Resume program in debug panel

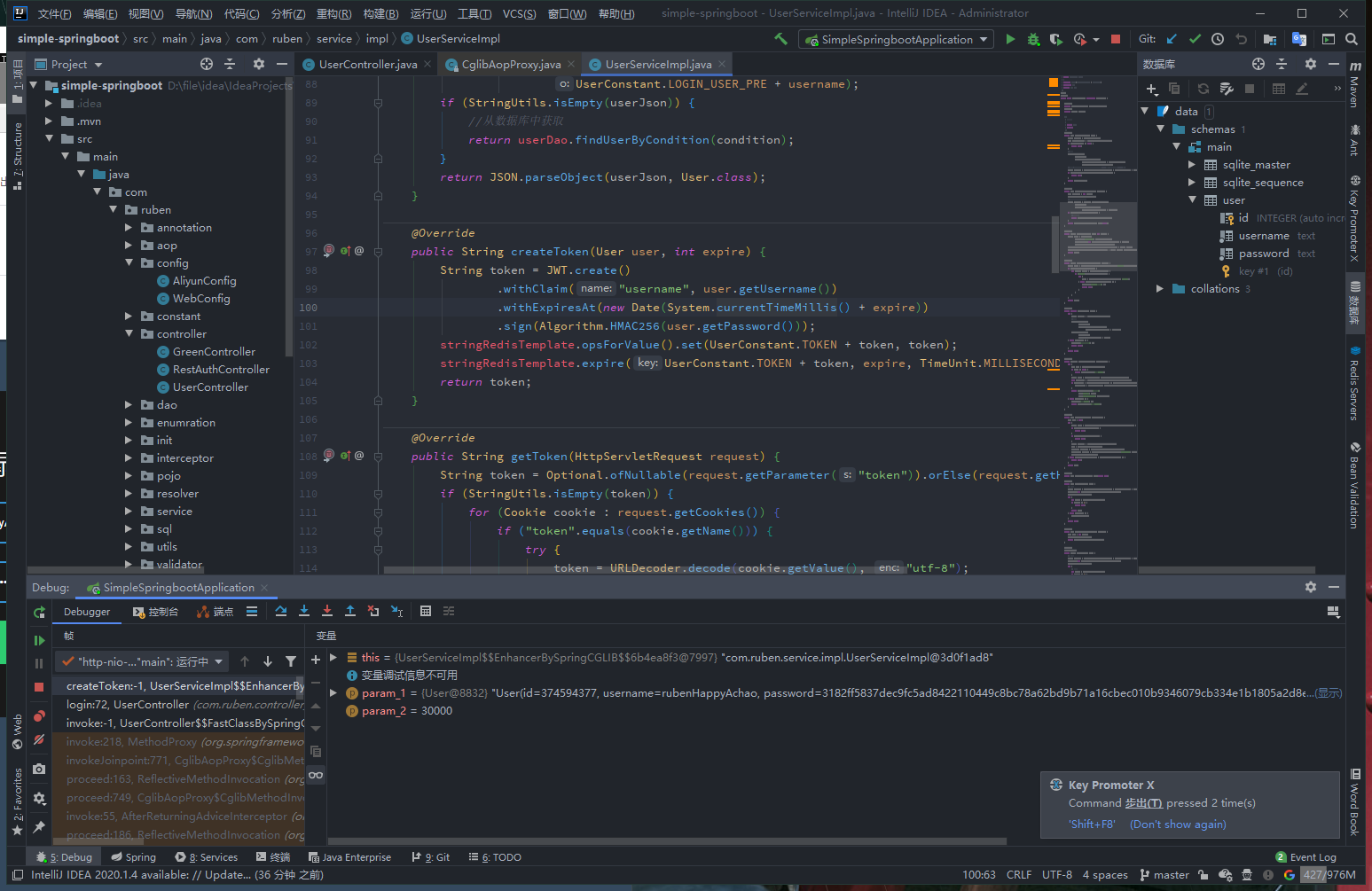pyautogui.click(x=39, y=640)
